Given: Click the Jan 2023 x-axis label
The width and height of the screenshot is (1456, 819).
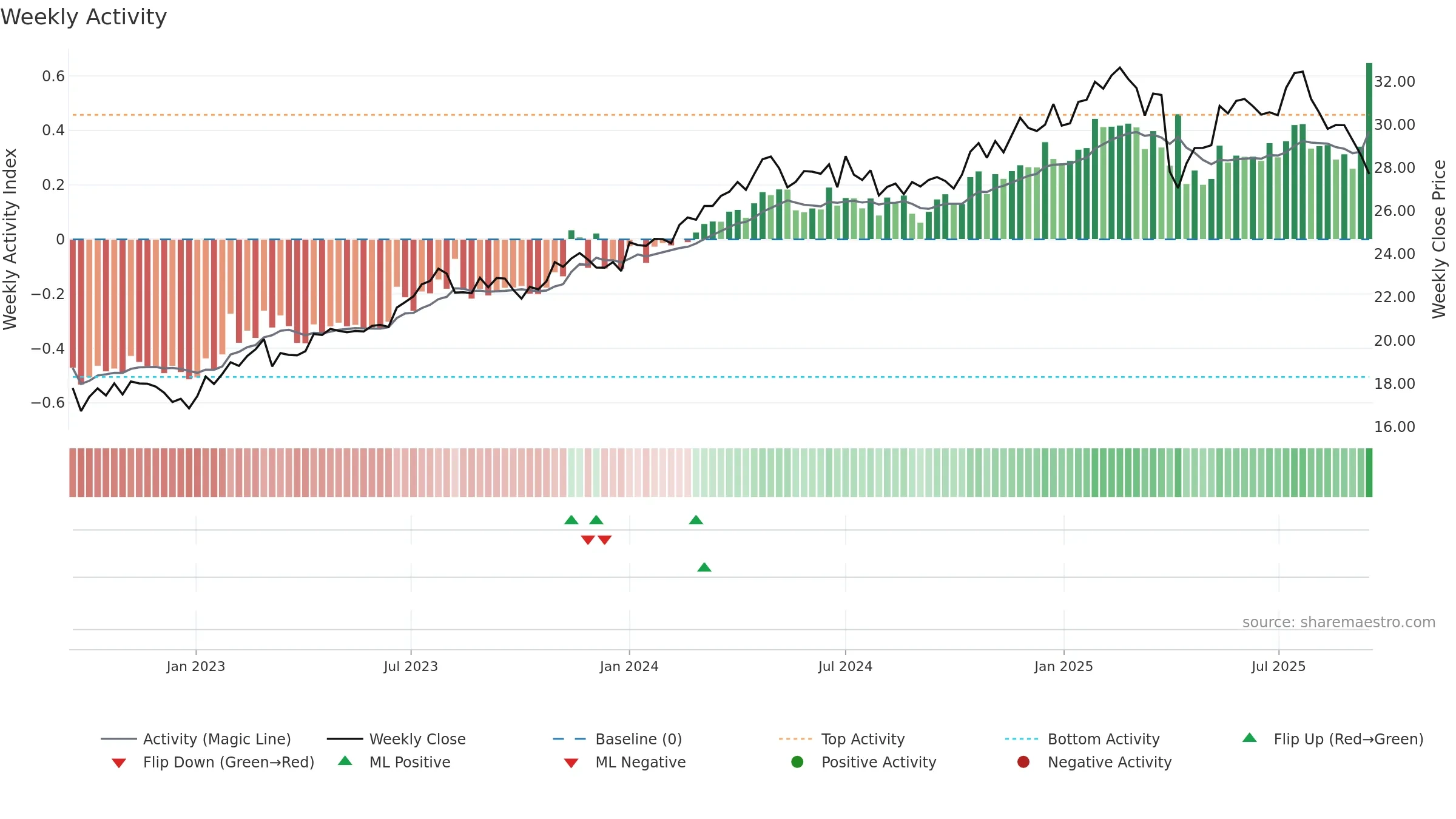Looking at the screenshot, I should click(x=196, y=666).
